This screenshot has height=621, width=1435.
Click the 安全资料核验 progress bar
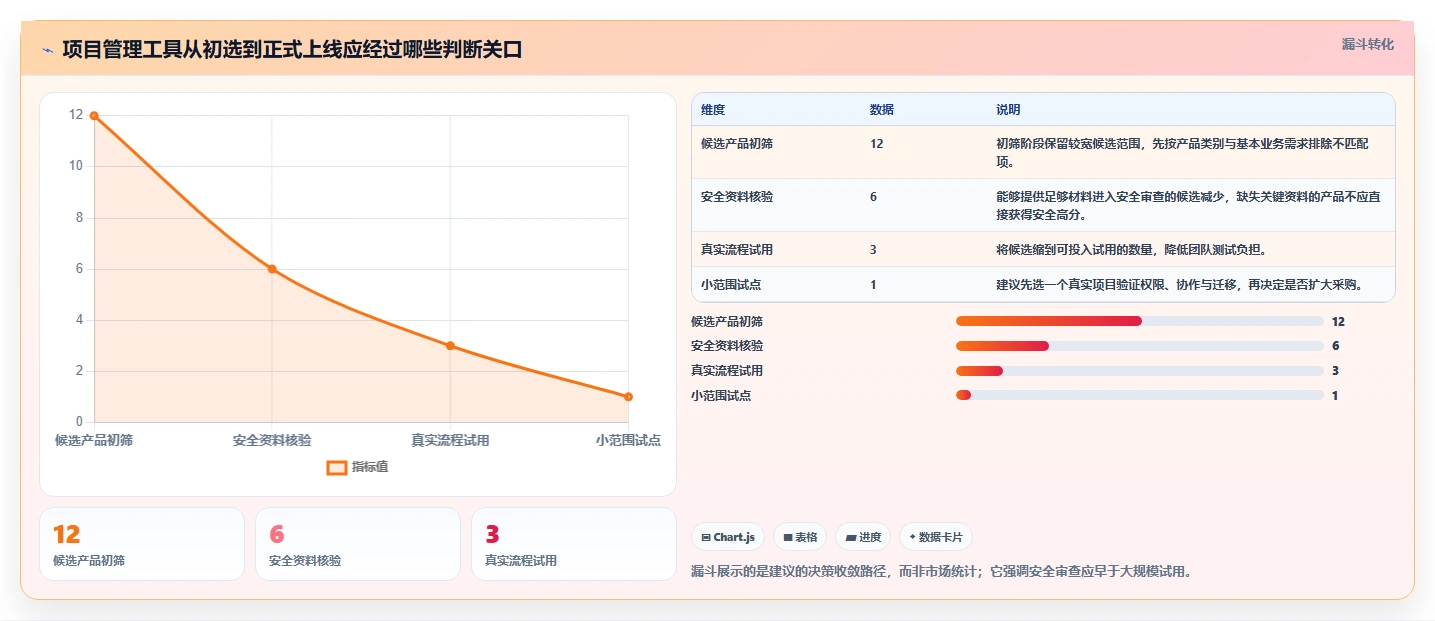(x=1140, y=346)
